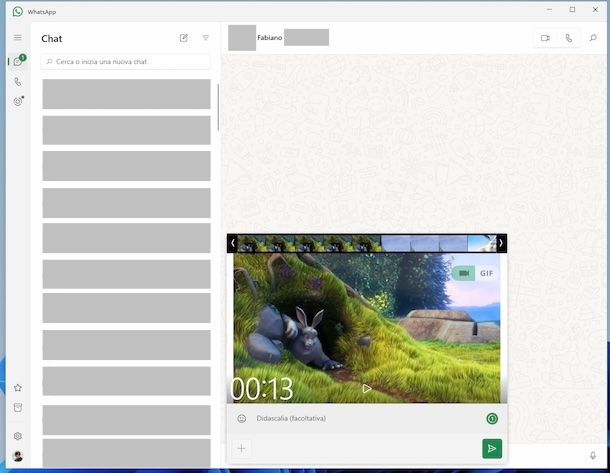The width and height of the screenshot is (610, 473).
Task: Toggle view once option
Action: (492, 419)
